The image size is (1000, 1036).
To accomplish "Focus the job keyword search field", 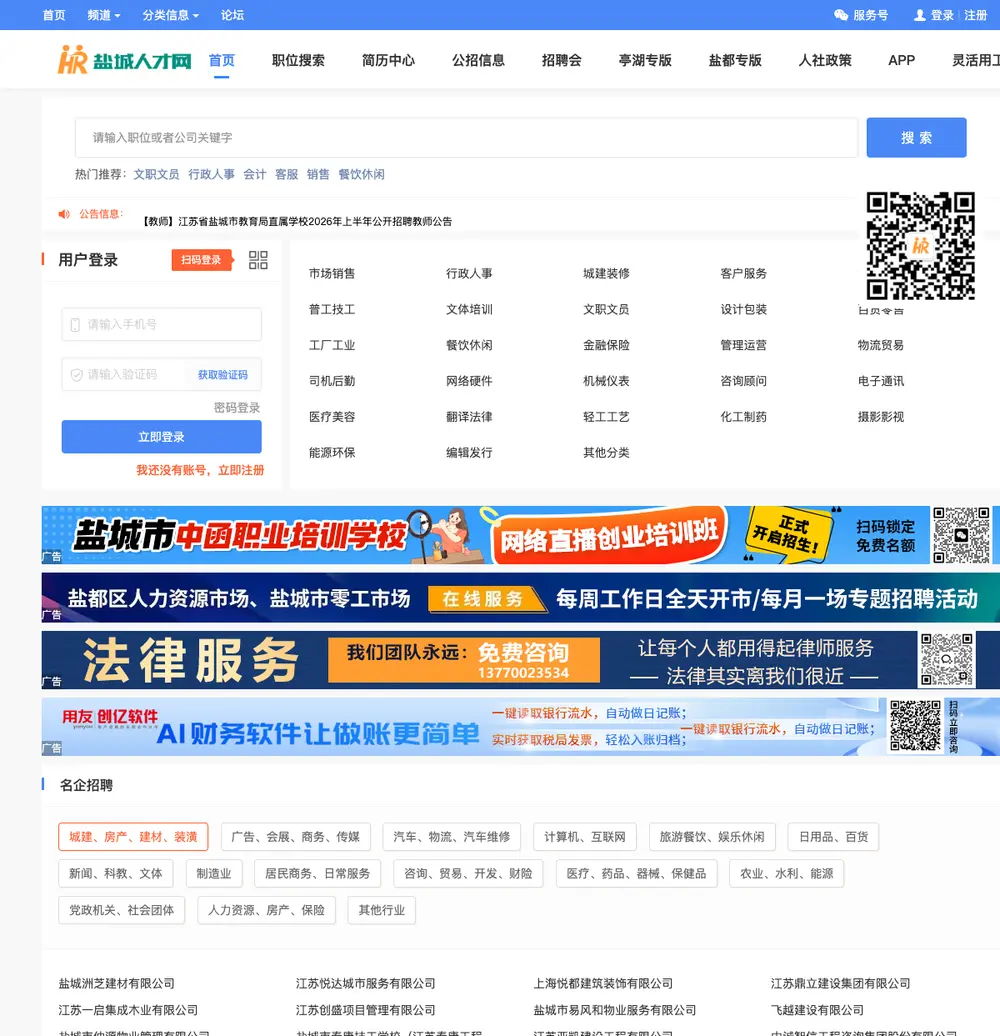I will [466, 137].
